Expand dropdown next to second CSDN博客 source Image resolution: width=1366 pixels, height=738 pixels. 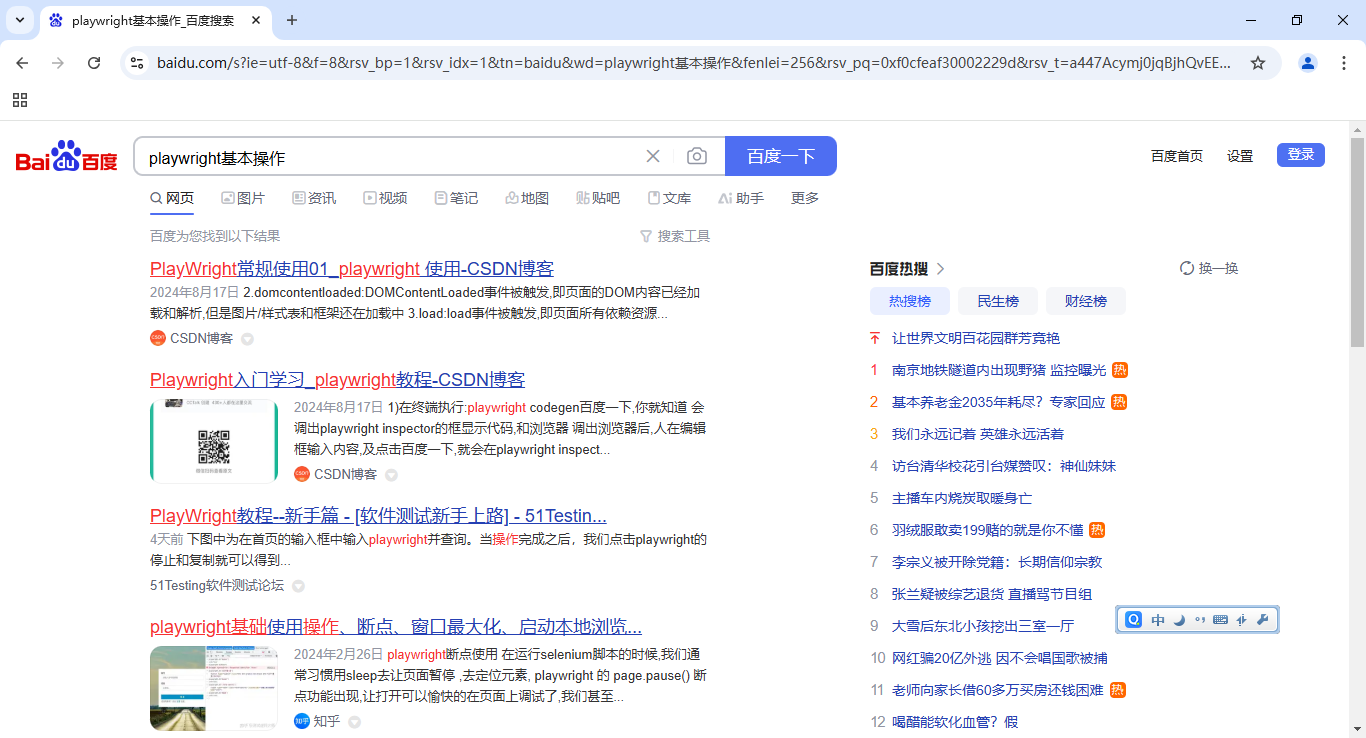click(x=391, y=475)
